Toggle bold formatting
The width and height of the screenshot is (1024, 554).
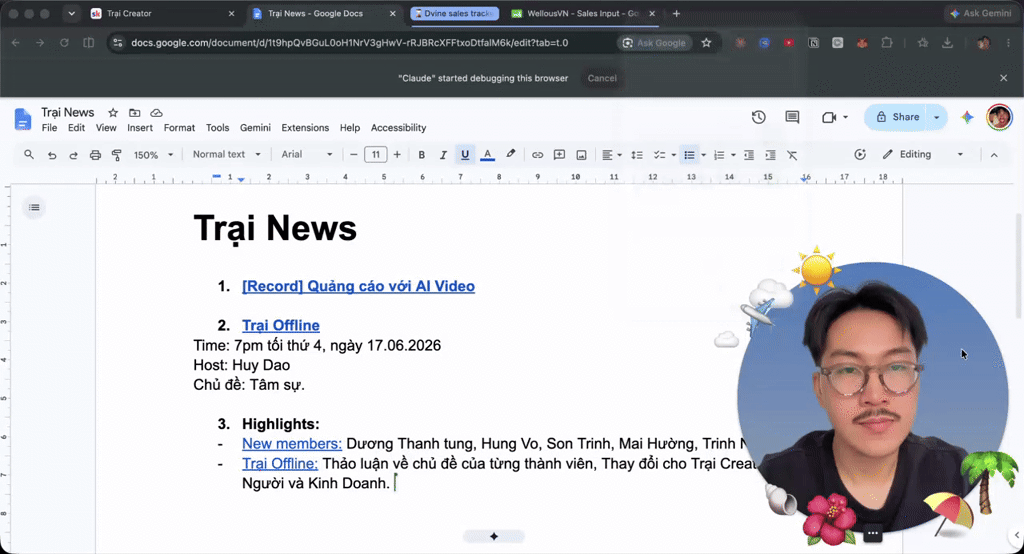[421, 155]
